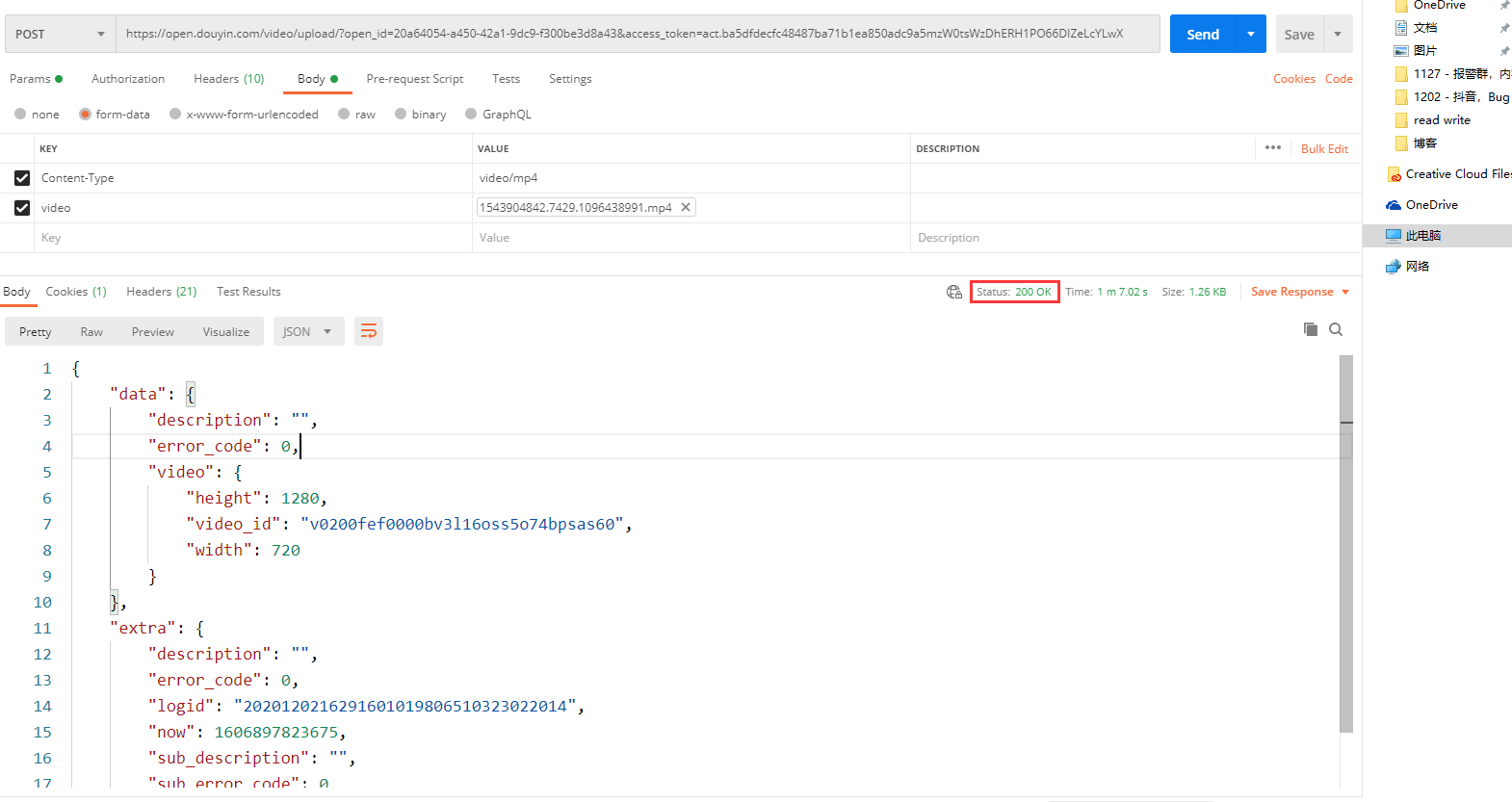Image resolution: width=1512 pixels, height=802 pixels.
Task: Open the Creative Cloud Files folder
Action: (1449, 174)
